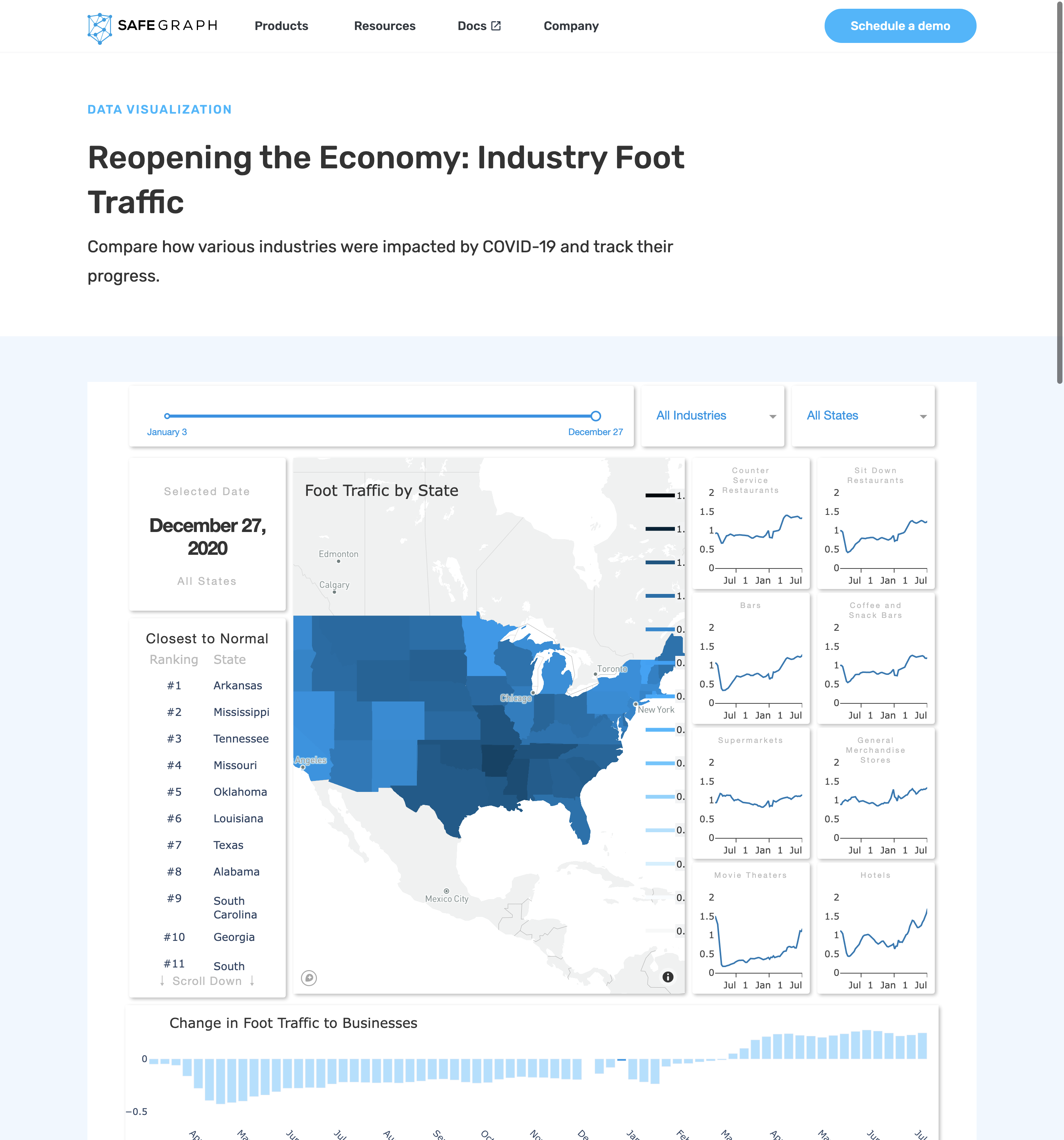This screenshot has width=1064, height=1140.
Task: Click the December 27 slider handle
Action: [x=595, y=416]
